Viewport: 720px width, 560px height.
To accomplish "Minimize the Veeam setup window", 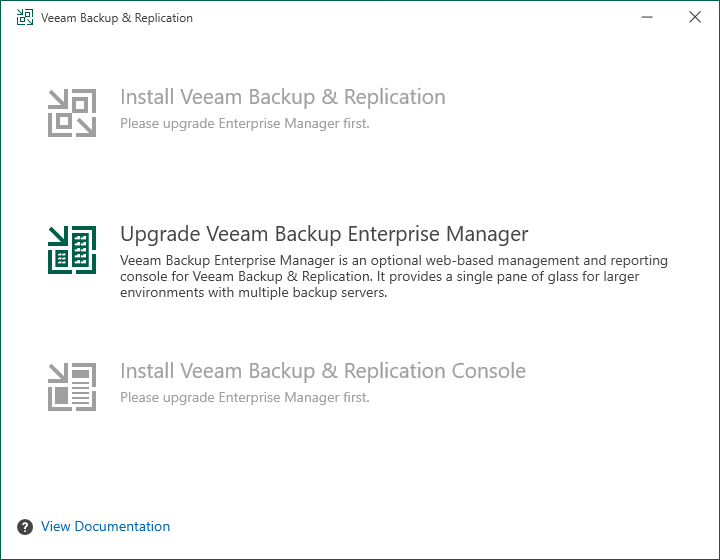I will [x=647, y=17].
